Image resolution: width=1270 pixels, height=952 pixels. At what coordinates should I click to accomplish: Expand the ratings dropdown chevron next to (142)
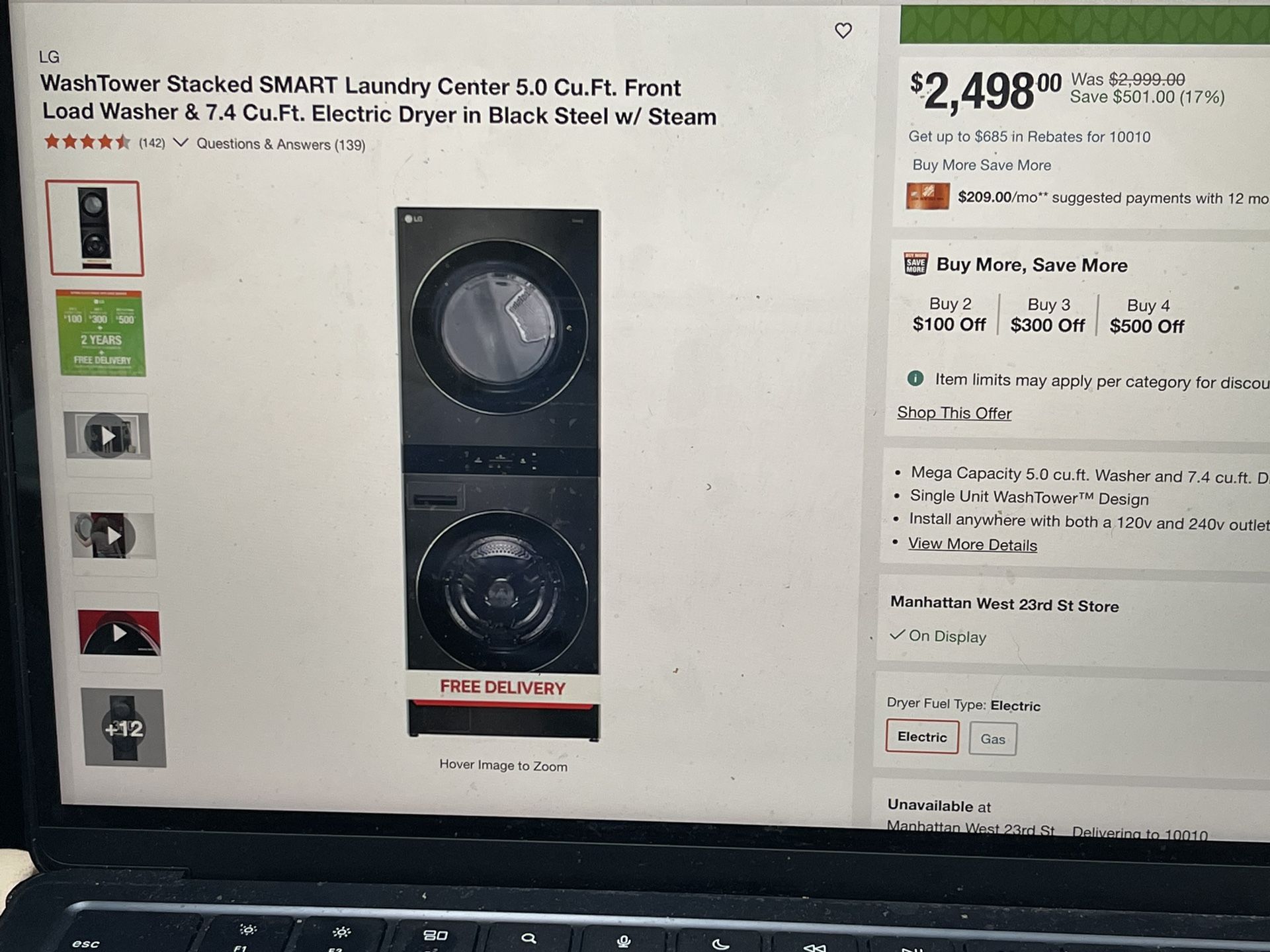click(181, 143)
